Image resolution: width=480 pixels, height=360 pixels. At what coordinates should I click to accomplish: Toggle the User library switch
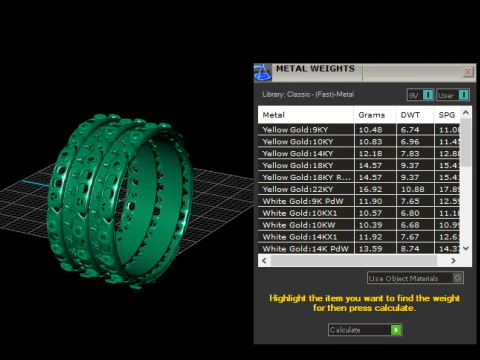tap(453, 95)
